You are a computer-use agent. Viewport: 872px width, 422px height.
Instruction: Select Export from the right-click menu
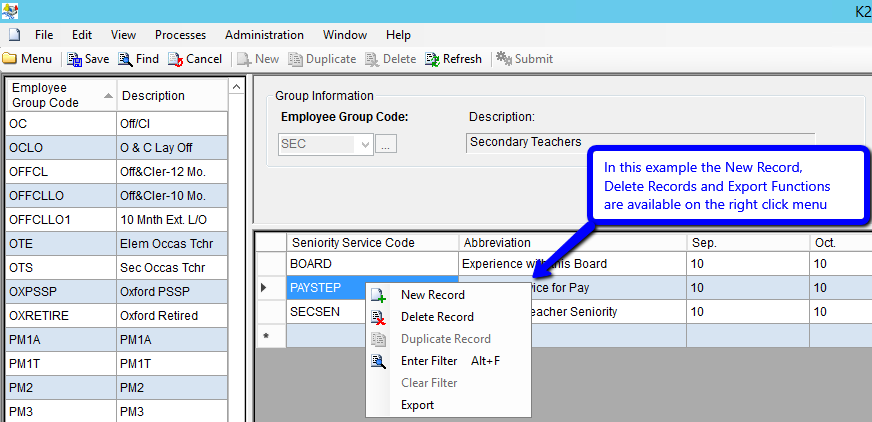click(417, 405)
